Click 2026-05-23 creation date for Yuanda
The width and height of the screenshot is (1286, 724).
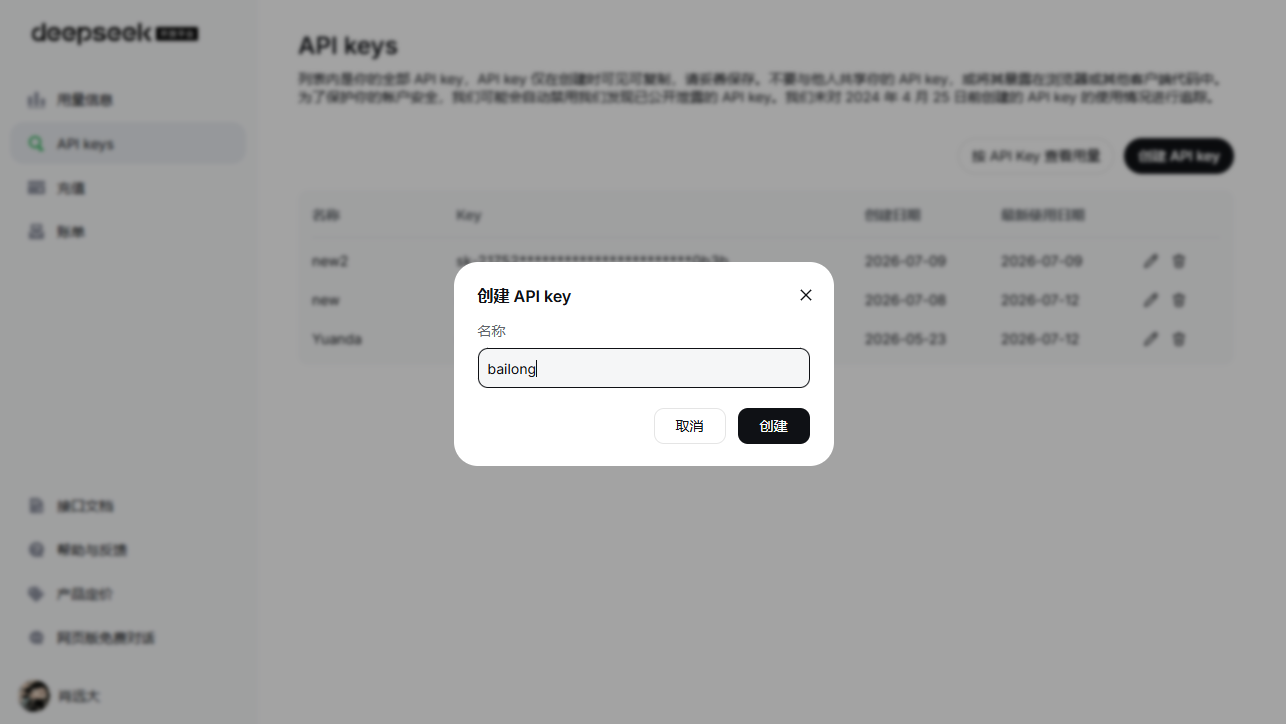(905, 339)
